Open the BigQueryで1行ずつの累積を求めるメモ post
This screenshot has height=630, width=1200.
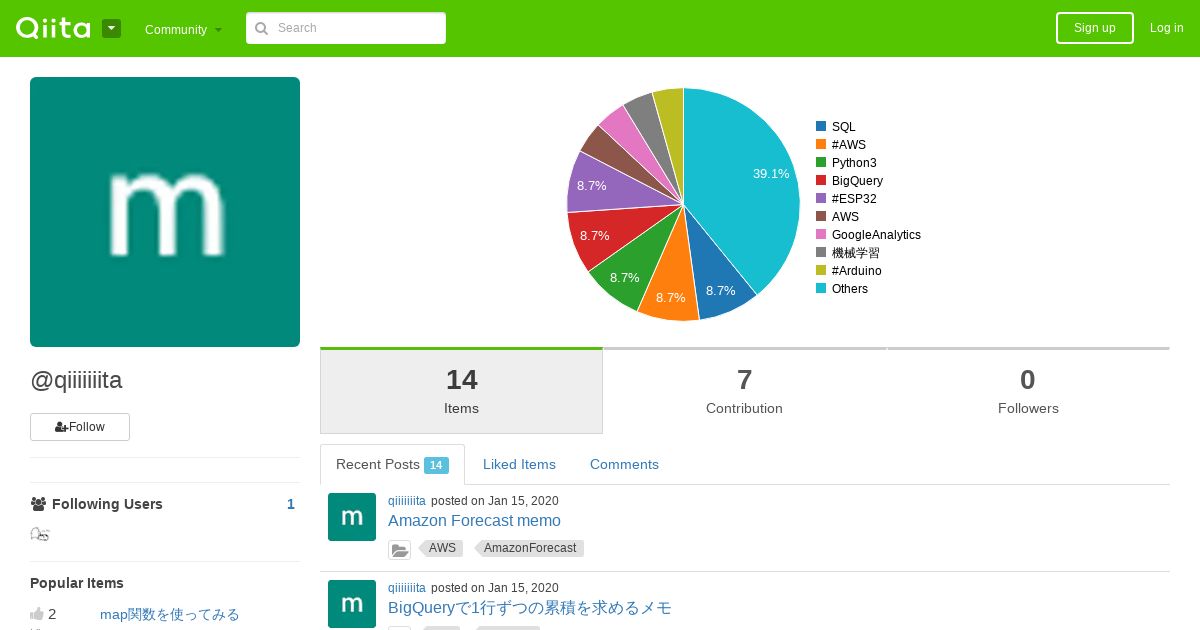pos(530,608)
